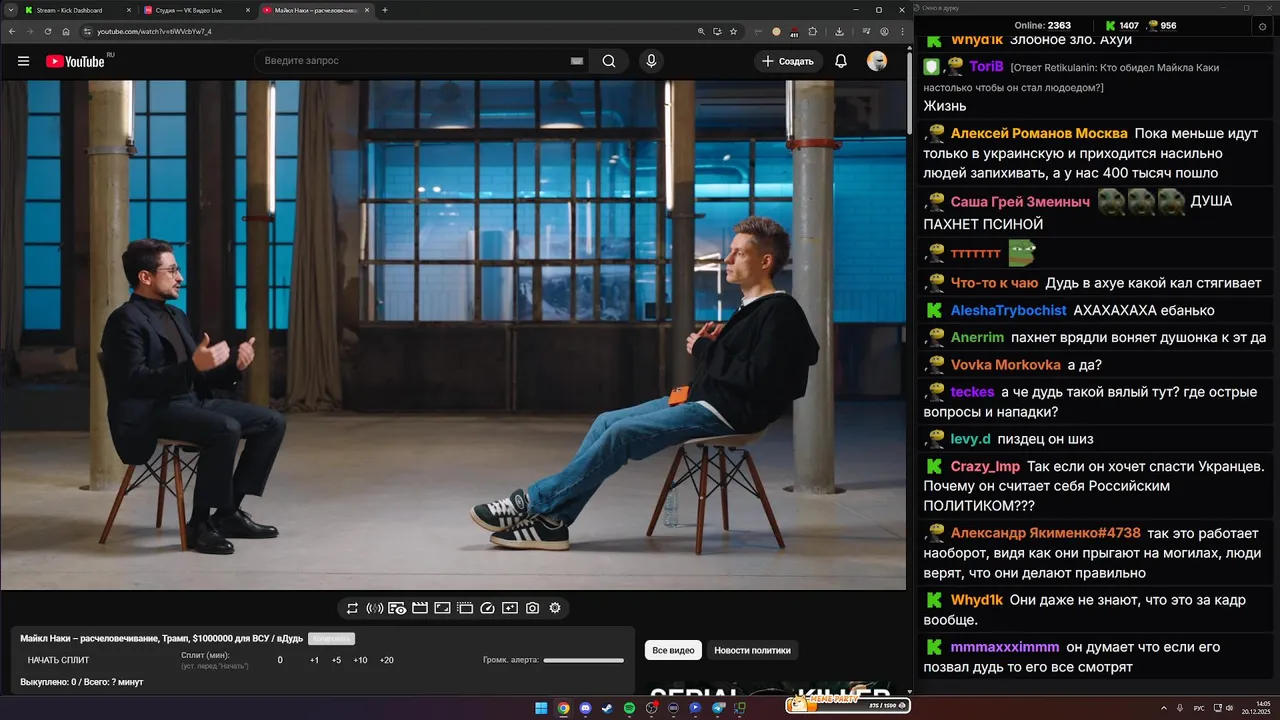1280x720 pixels.
Task: Open chat window settings gear icon
Action: click(x=1263, y=26)
